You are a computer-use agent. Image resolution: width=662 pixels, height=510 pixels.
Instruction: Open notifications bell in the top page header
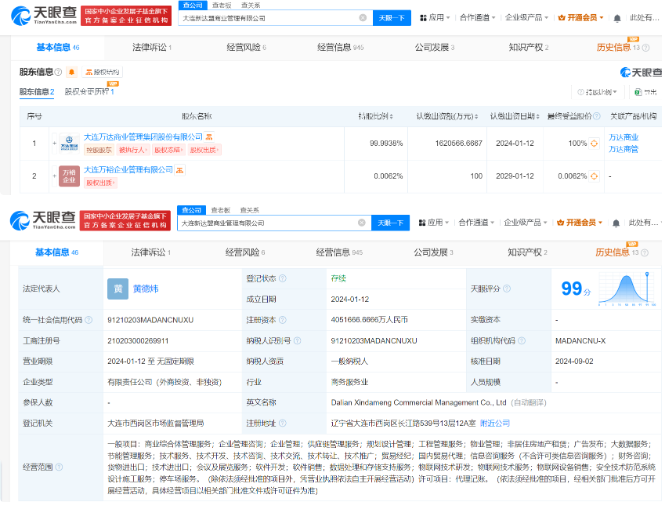[x=617, y=18]
